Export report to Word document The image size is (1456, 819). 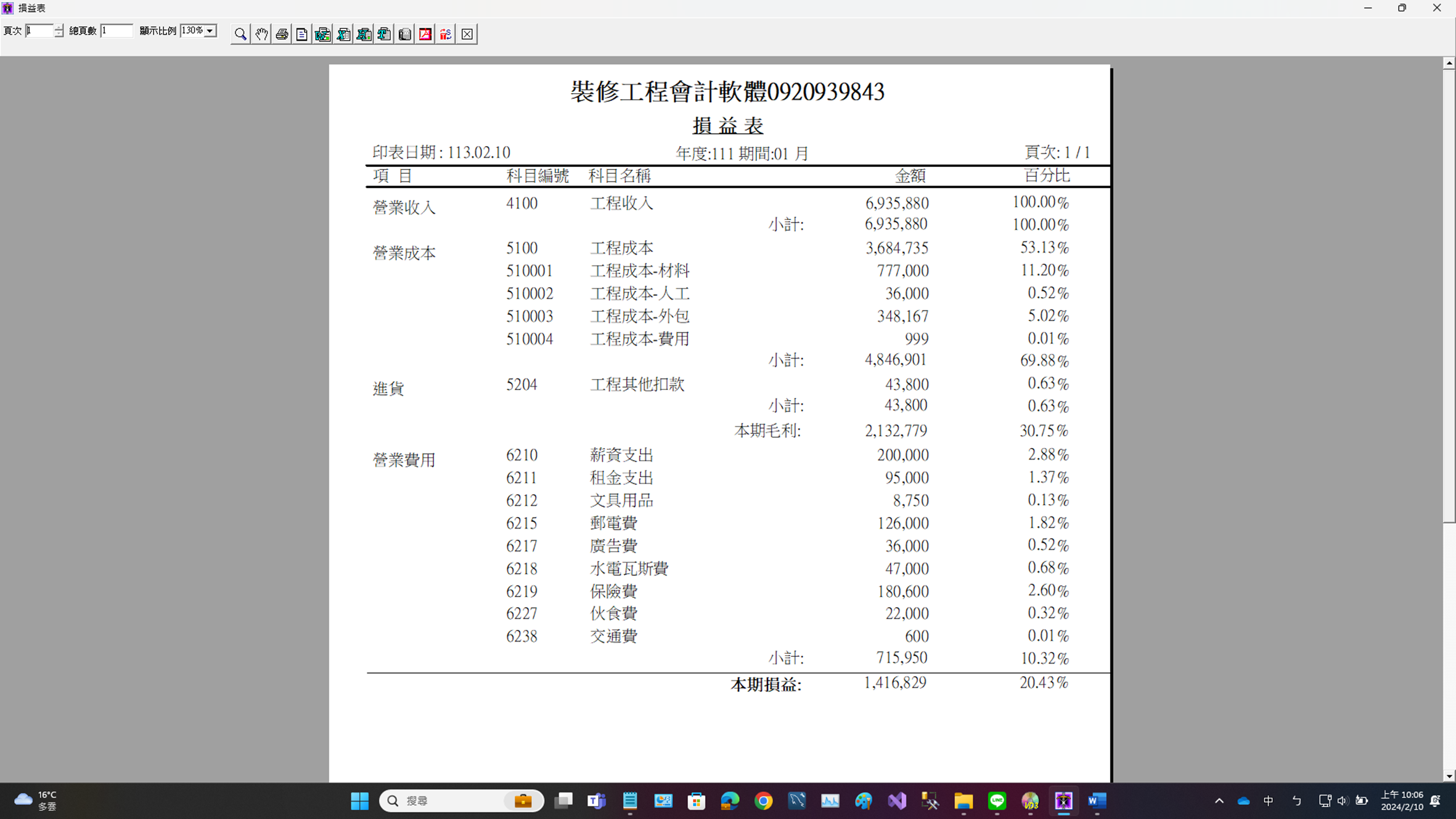point(322,35)
